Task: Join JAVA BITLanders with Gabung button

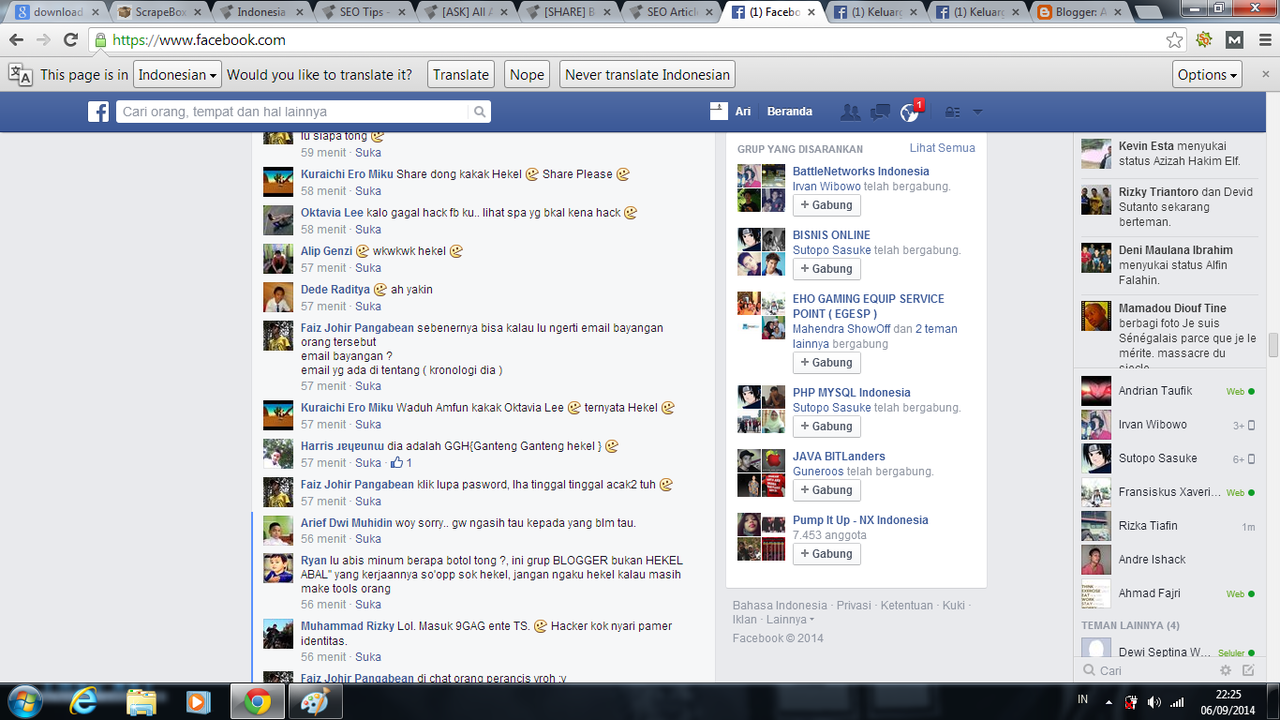Action: coord(827,490)
